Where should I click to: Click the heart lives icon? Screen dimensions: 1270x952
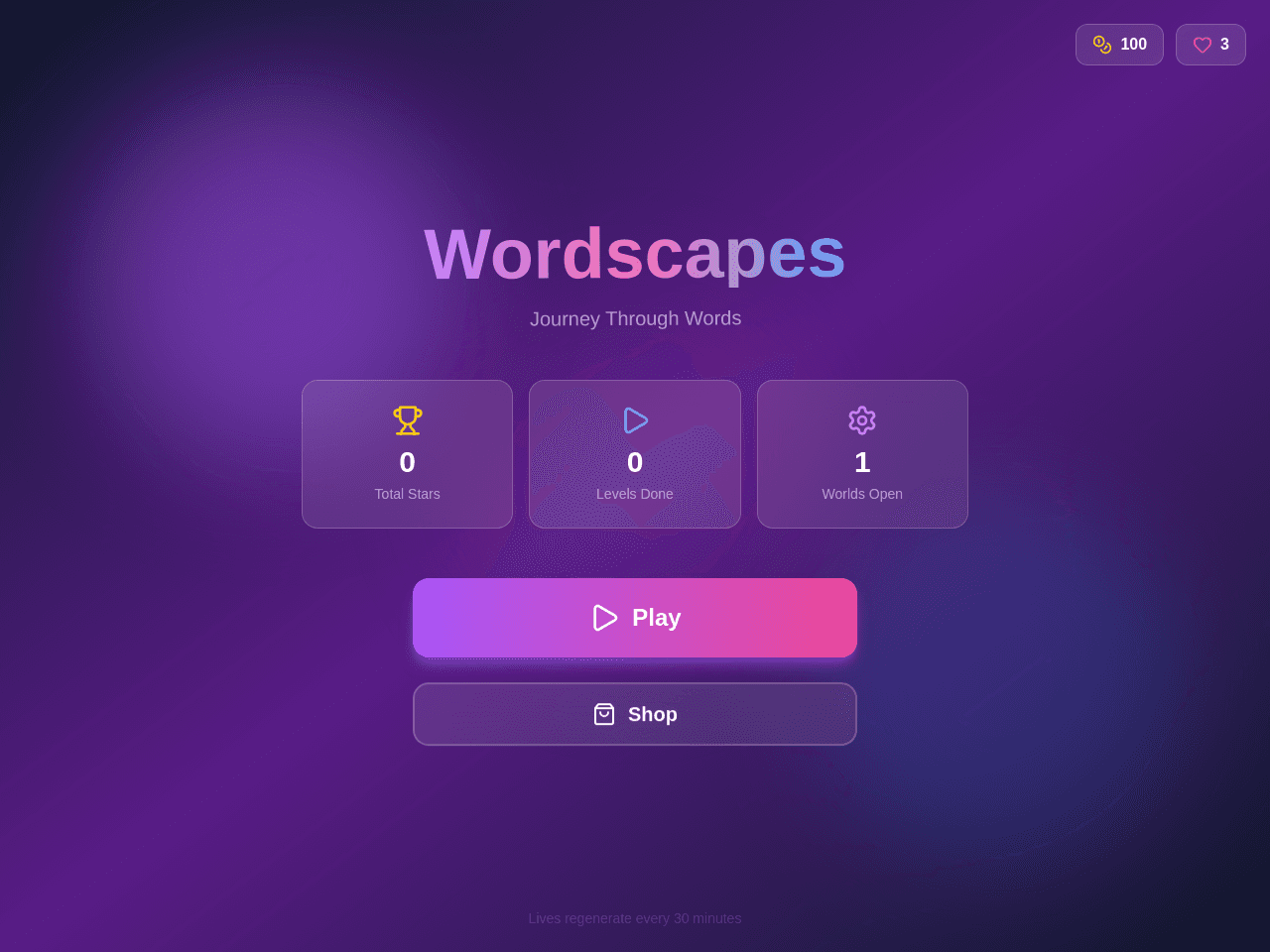(x=1203, y=45)
